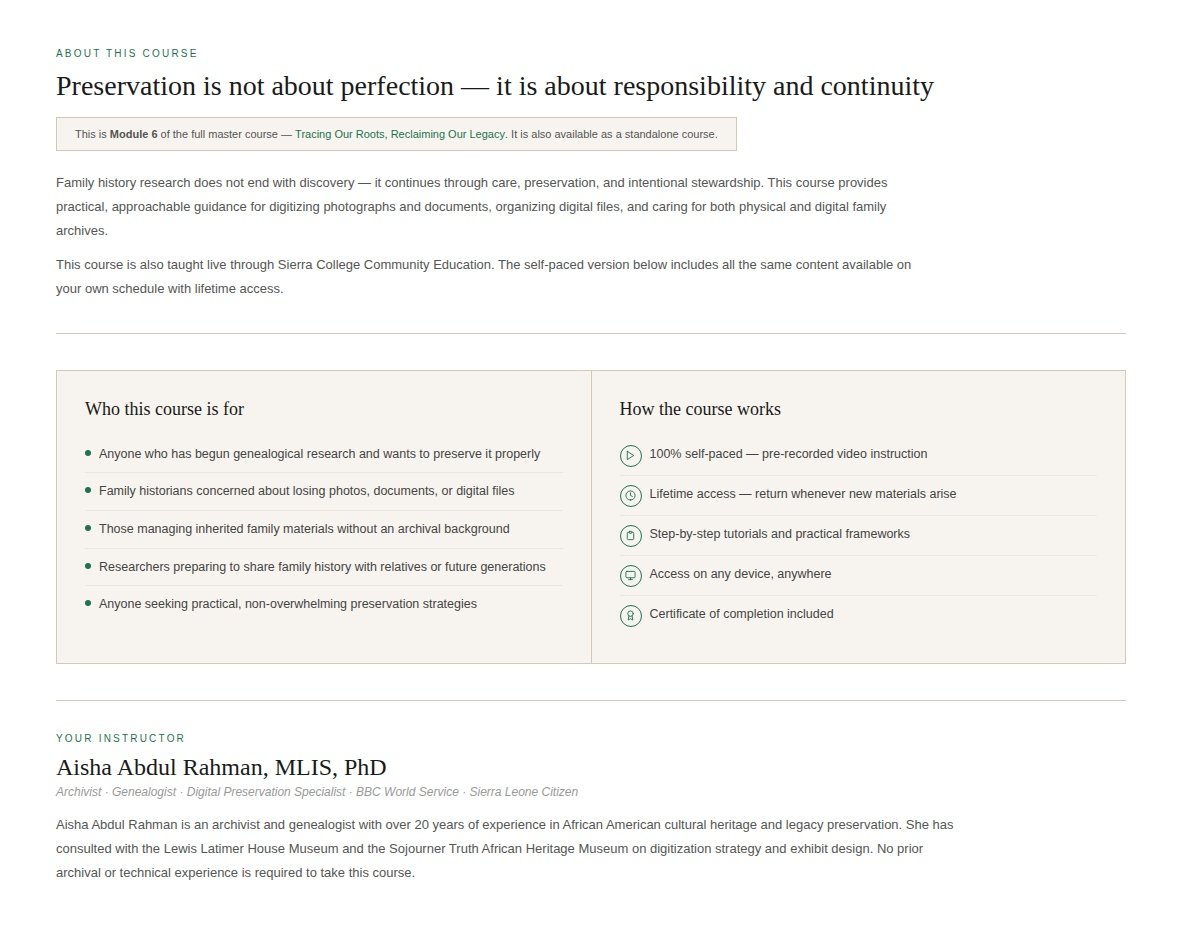Click 'Researchers preparing to share family history' item
This screenshot has width=1182, height=941.
click(x=322, y=566)
